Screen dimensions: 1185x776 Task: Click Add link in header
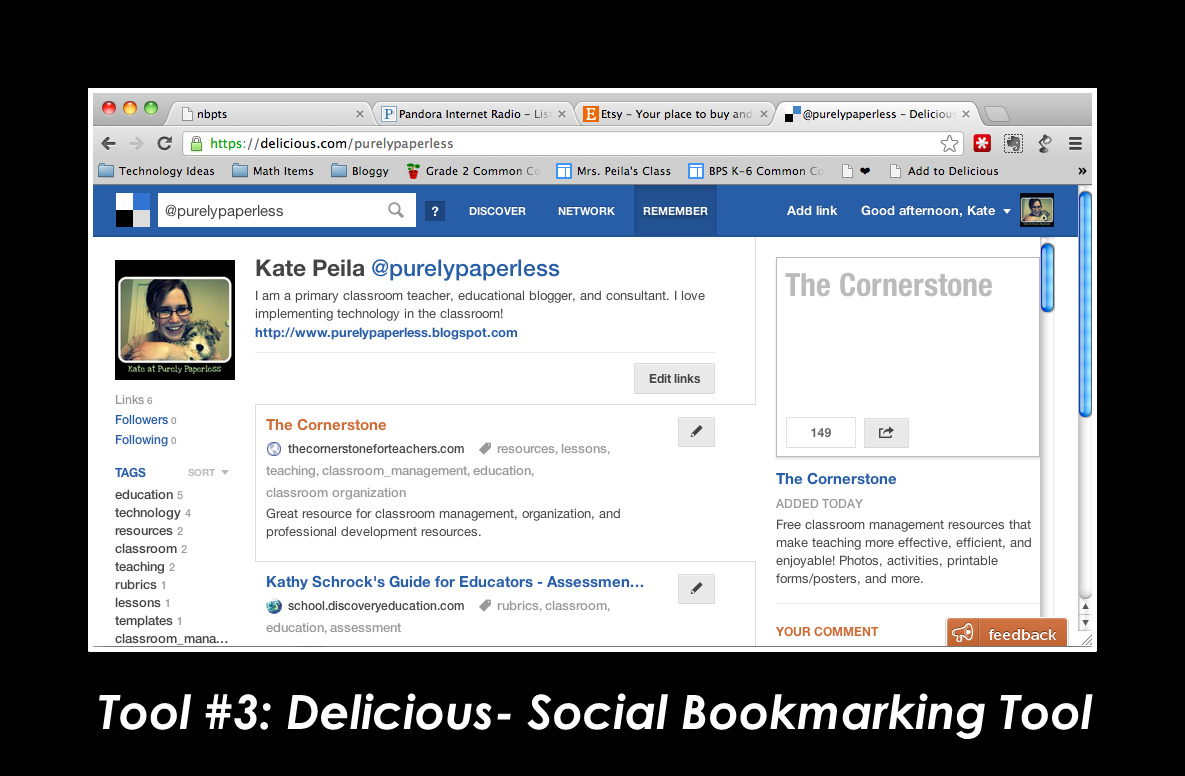(x=812, y=211)
